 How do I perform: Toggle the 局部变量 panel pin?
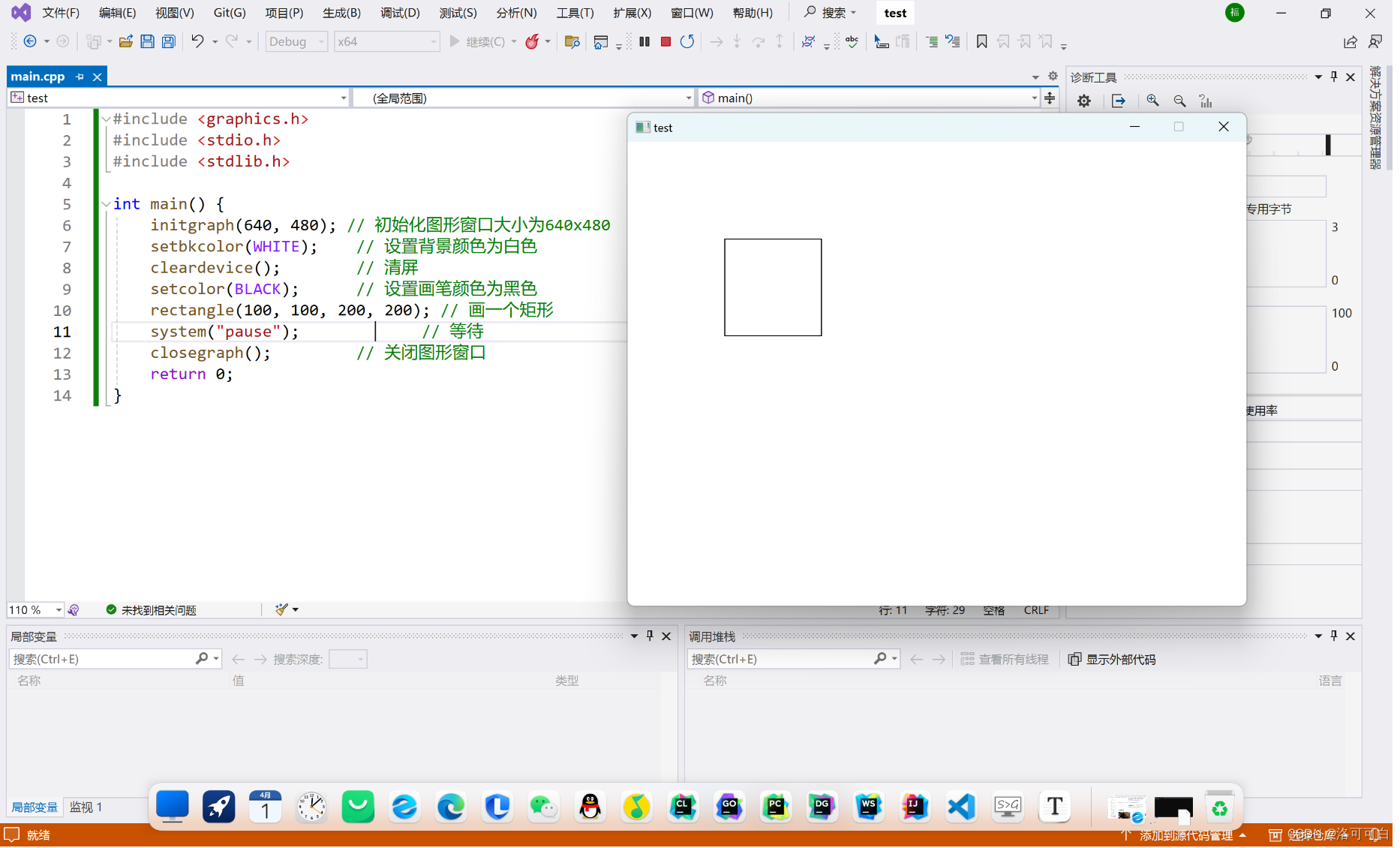650,636
